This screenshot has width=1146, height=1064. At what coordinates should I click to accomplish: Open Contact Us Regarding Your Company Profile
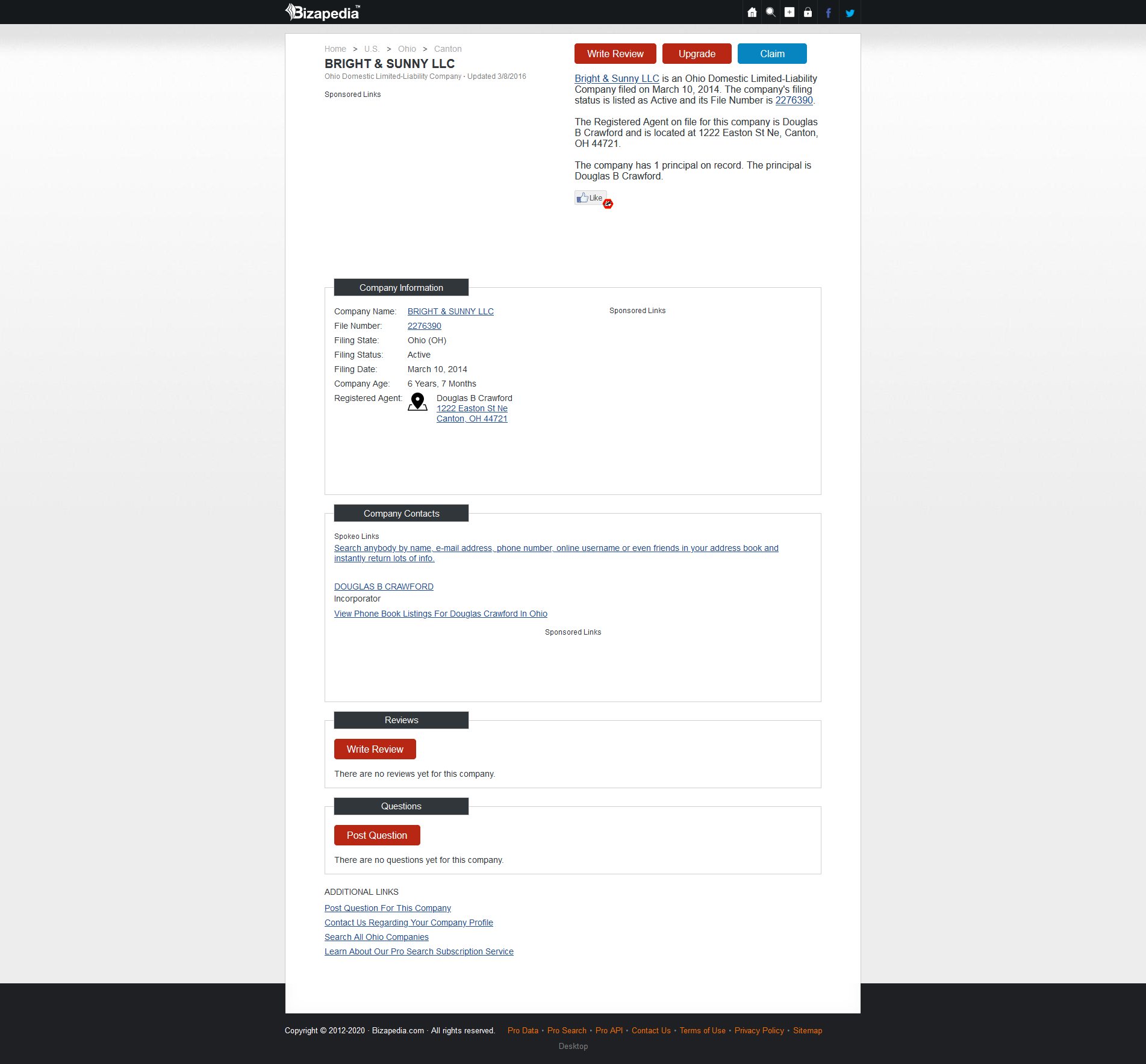tap(409, 922)
